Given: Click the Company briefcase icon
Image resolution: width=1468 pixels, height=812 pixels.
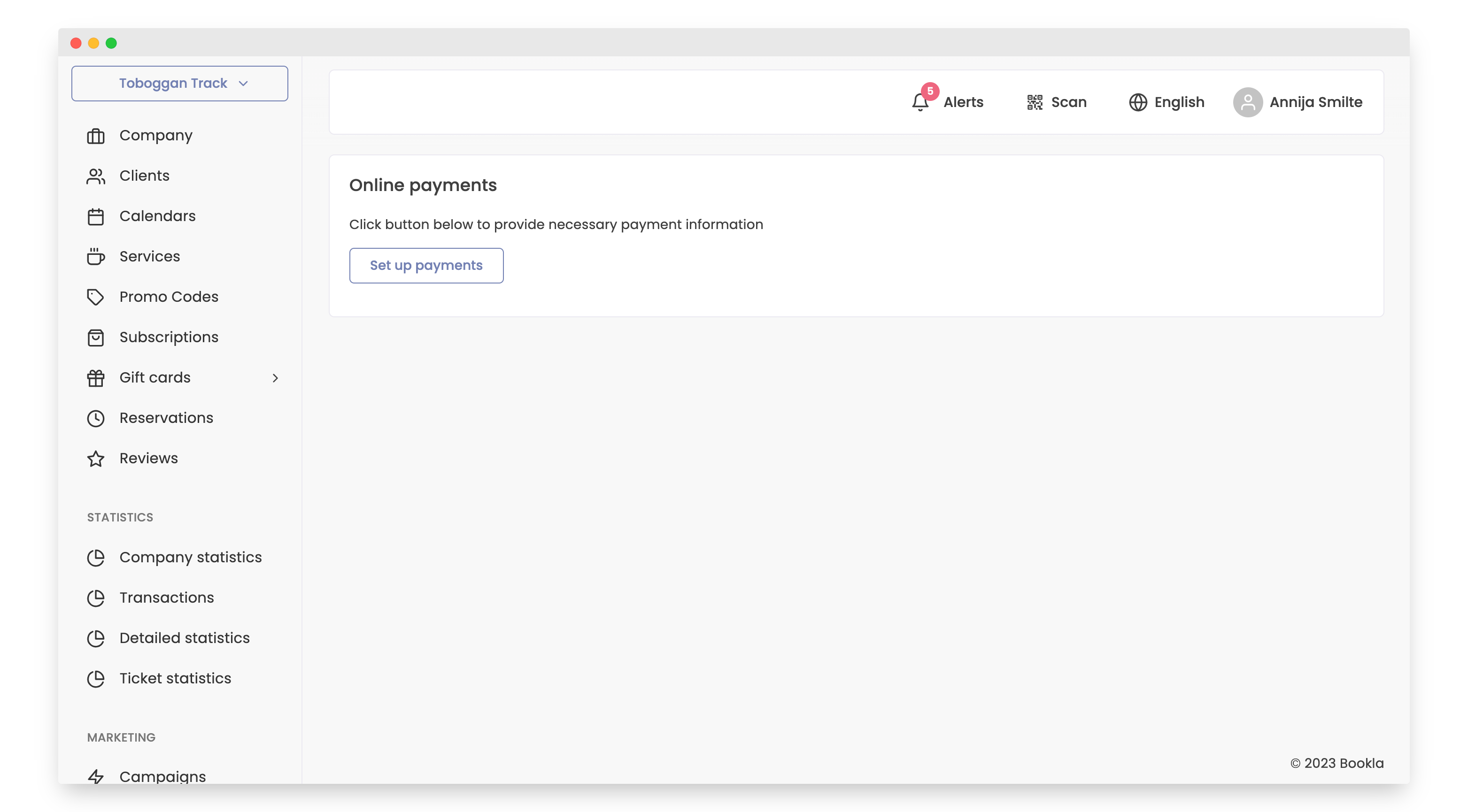Looking at the screenshot, I should coord(96,136).
